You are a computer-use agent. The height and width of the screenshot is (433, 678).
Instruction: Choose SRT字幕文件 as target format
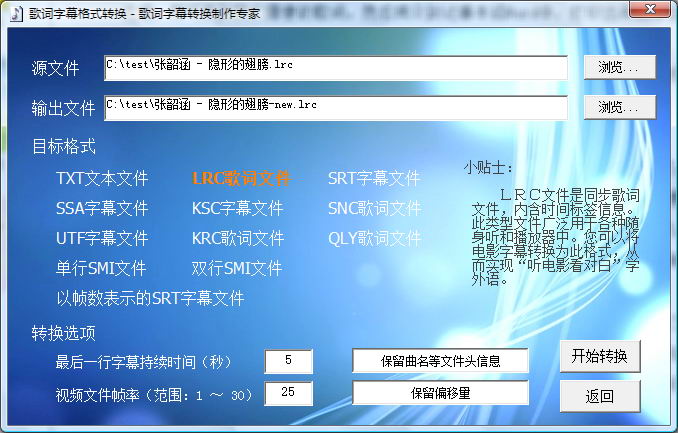(x=374, y=179)
